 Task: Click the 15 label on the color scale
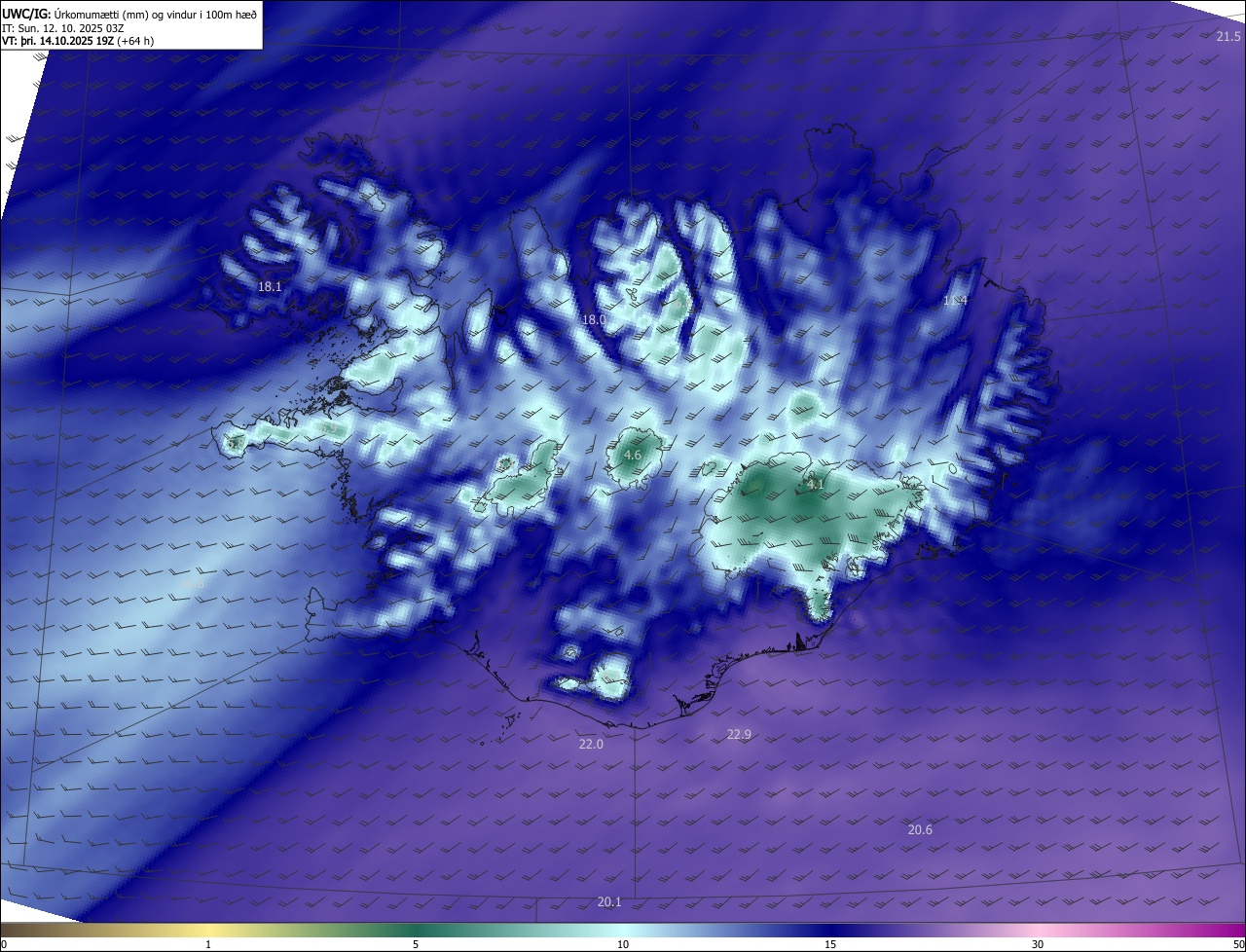click(830, 944)
